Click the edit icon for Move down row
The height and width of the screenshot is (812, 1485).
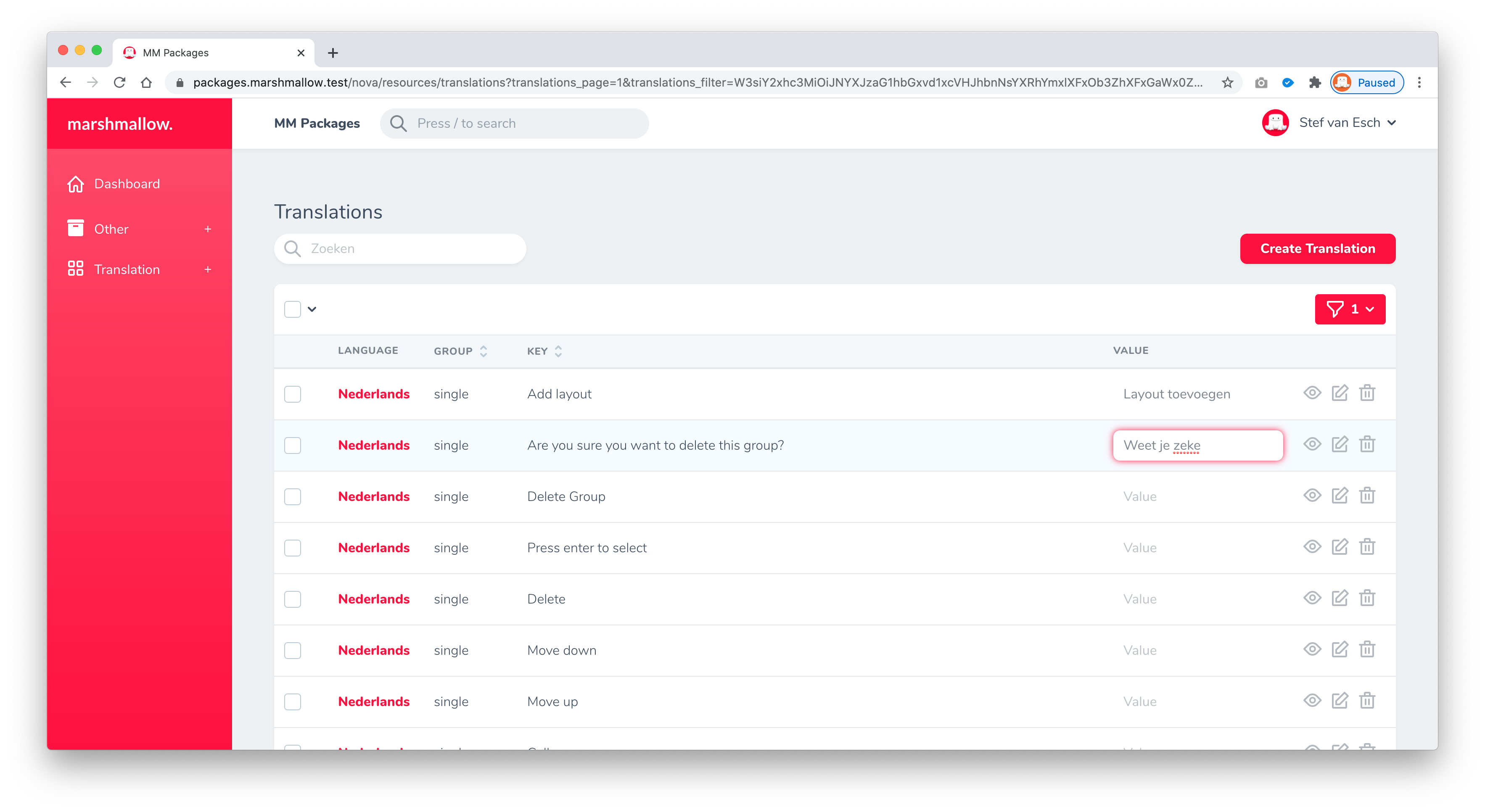click(1339, 649)
